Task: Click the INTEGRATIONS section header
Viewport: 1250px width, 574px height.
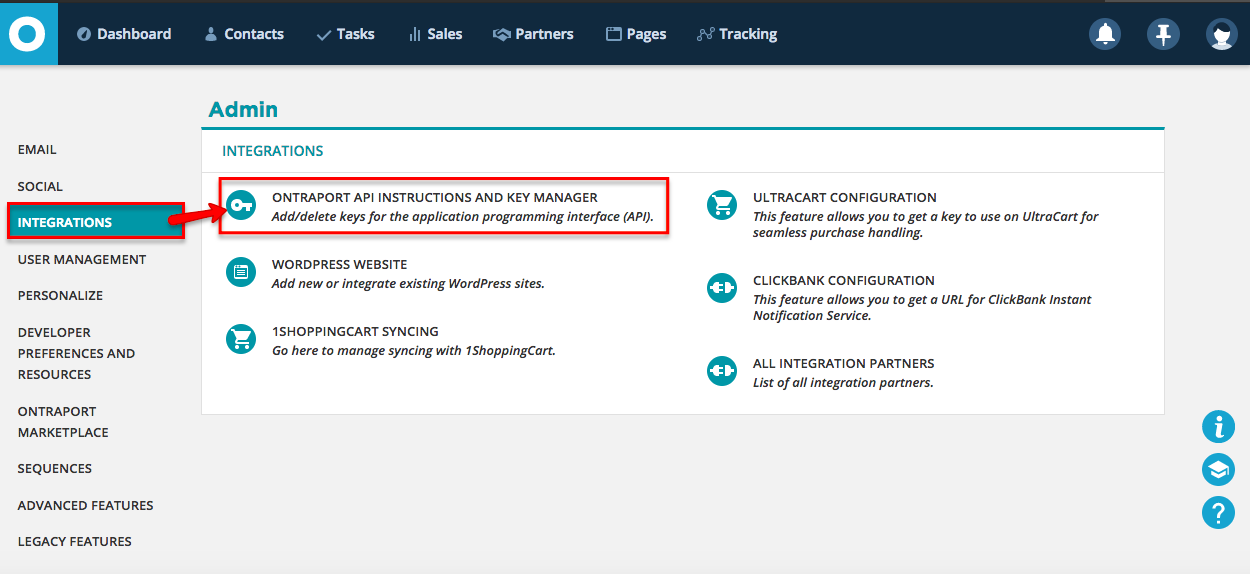Action: [273, 151]
